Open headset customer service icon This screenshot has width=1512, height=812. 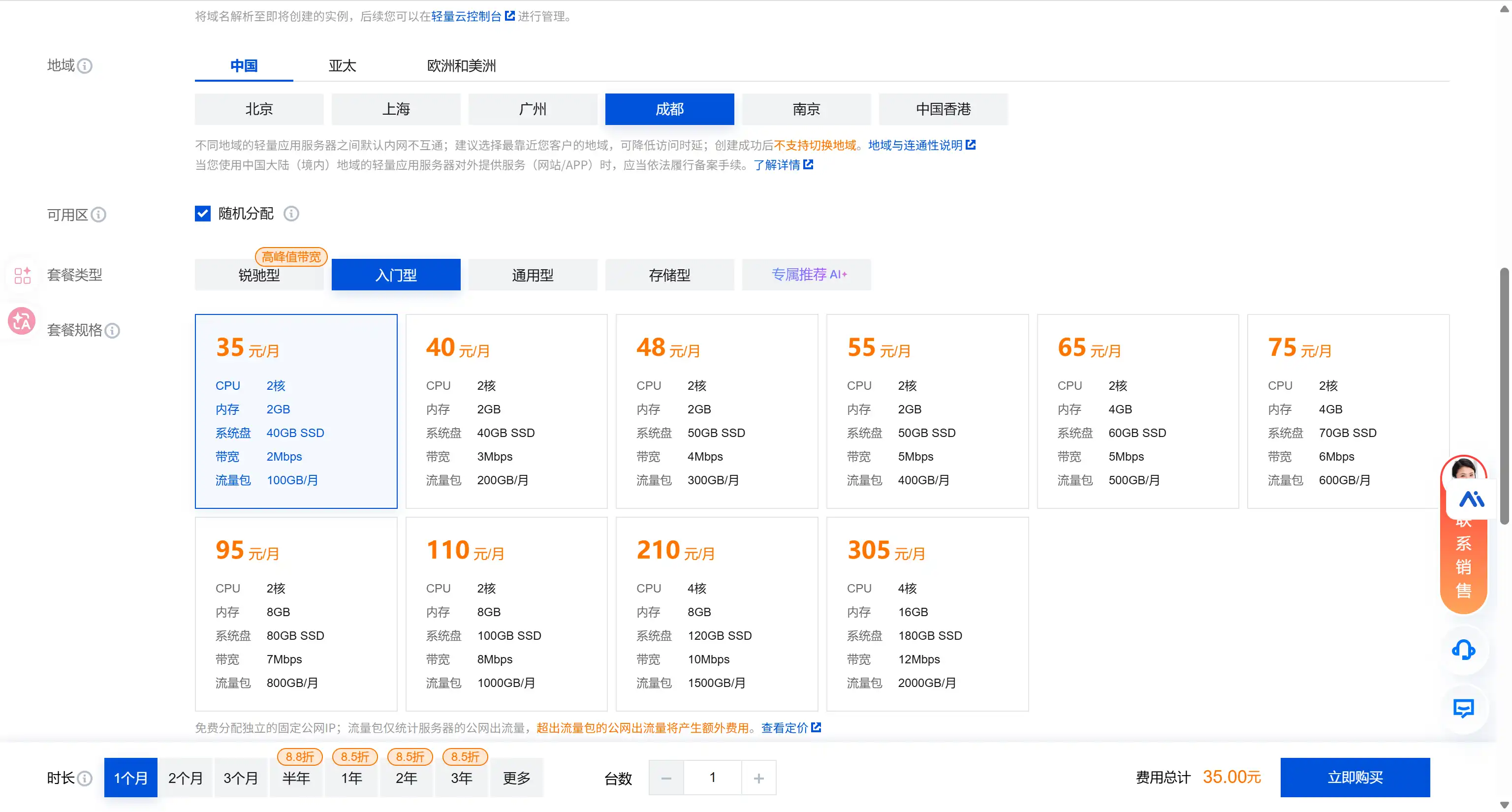point(1463,650)
